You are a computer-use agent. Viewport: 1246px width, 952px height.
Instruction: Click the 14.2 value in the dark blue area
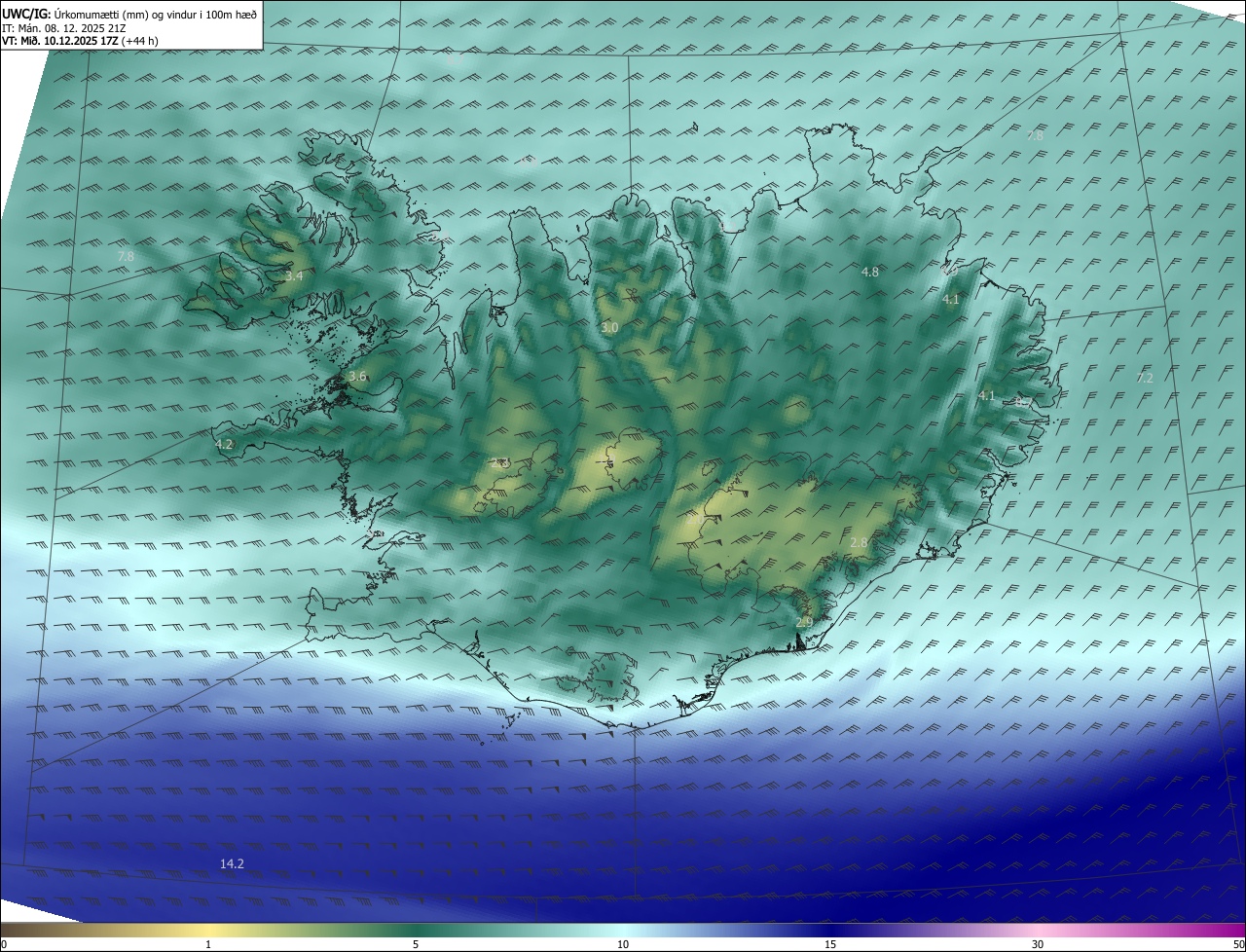(x=232, y=863)
